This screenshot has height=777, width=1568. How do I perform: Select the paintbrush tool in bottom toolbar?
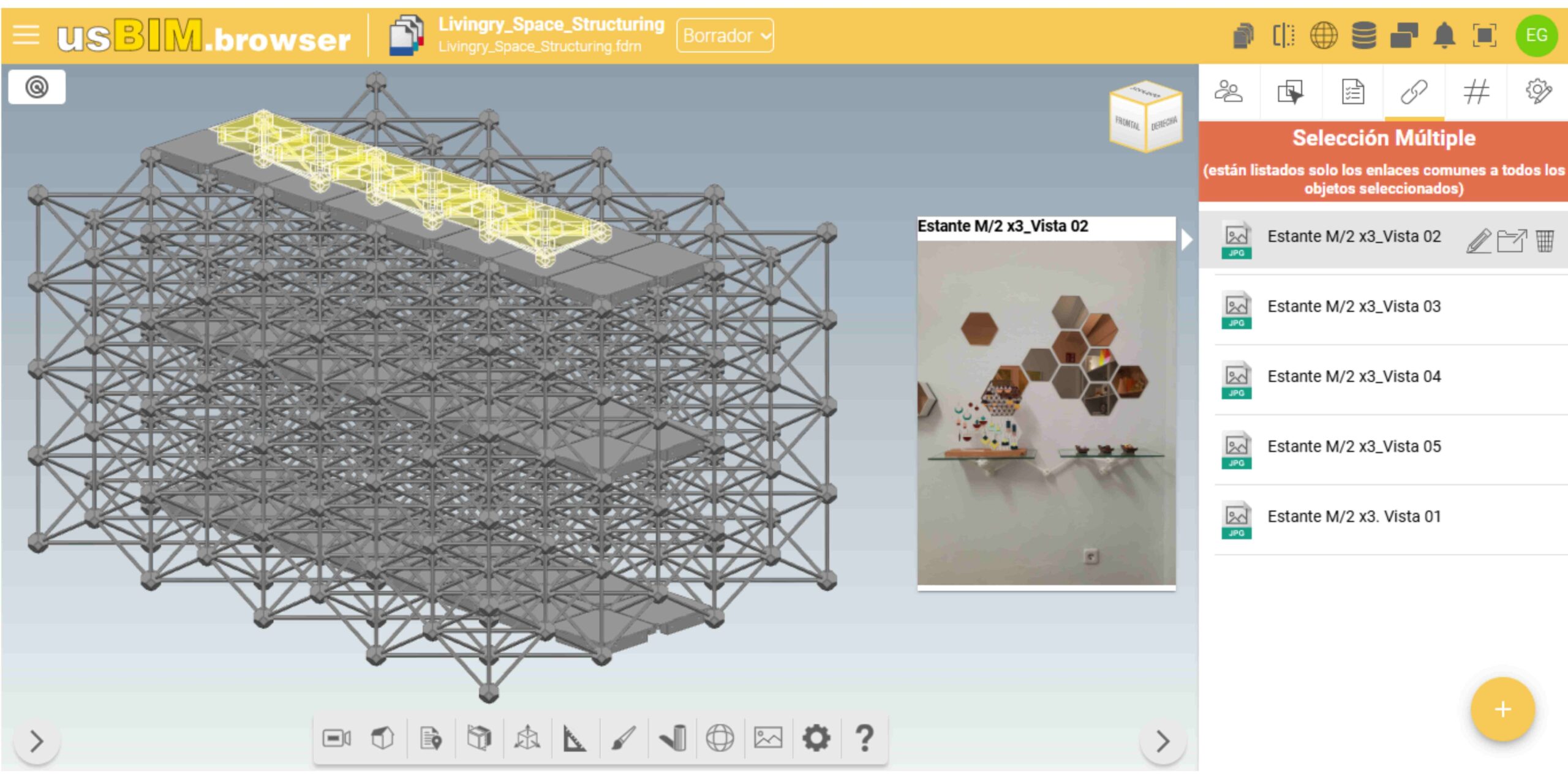coord(624,738)
